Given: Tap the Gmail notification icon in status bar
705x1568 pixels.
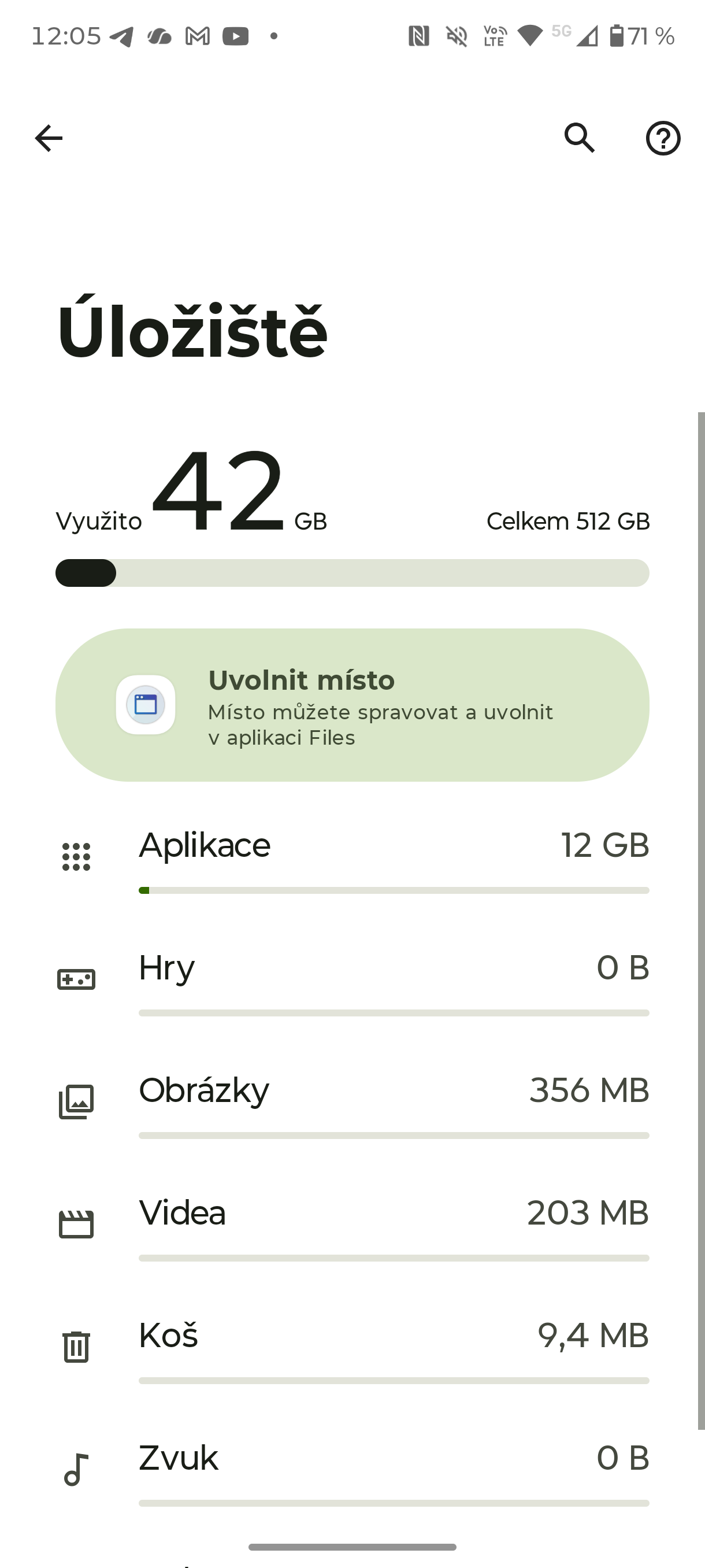Looking at the screenshot, I should [198, 36].
